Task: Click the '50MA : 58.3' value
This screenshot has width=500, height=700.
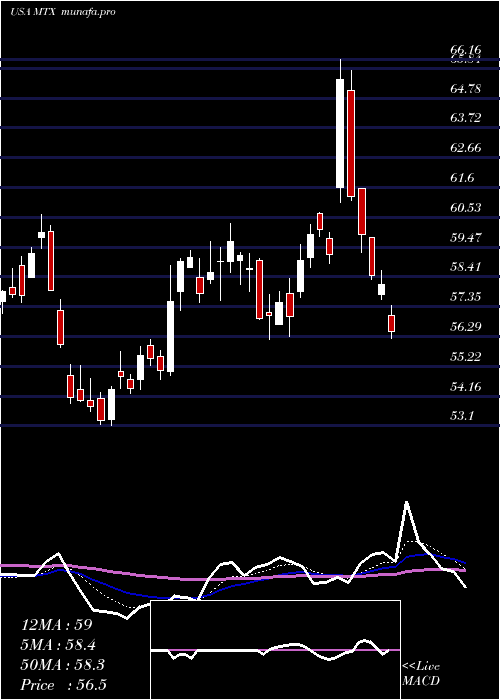Action: click(x=62, y=665)
